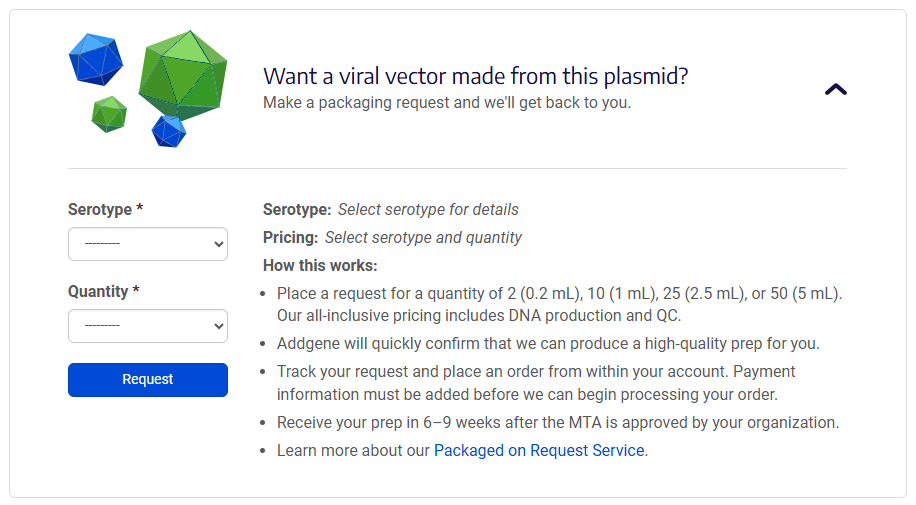Click 'Select serotype for details' text
The image size is (916, 505).
point(428,210)
